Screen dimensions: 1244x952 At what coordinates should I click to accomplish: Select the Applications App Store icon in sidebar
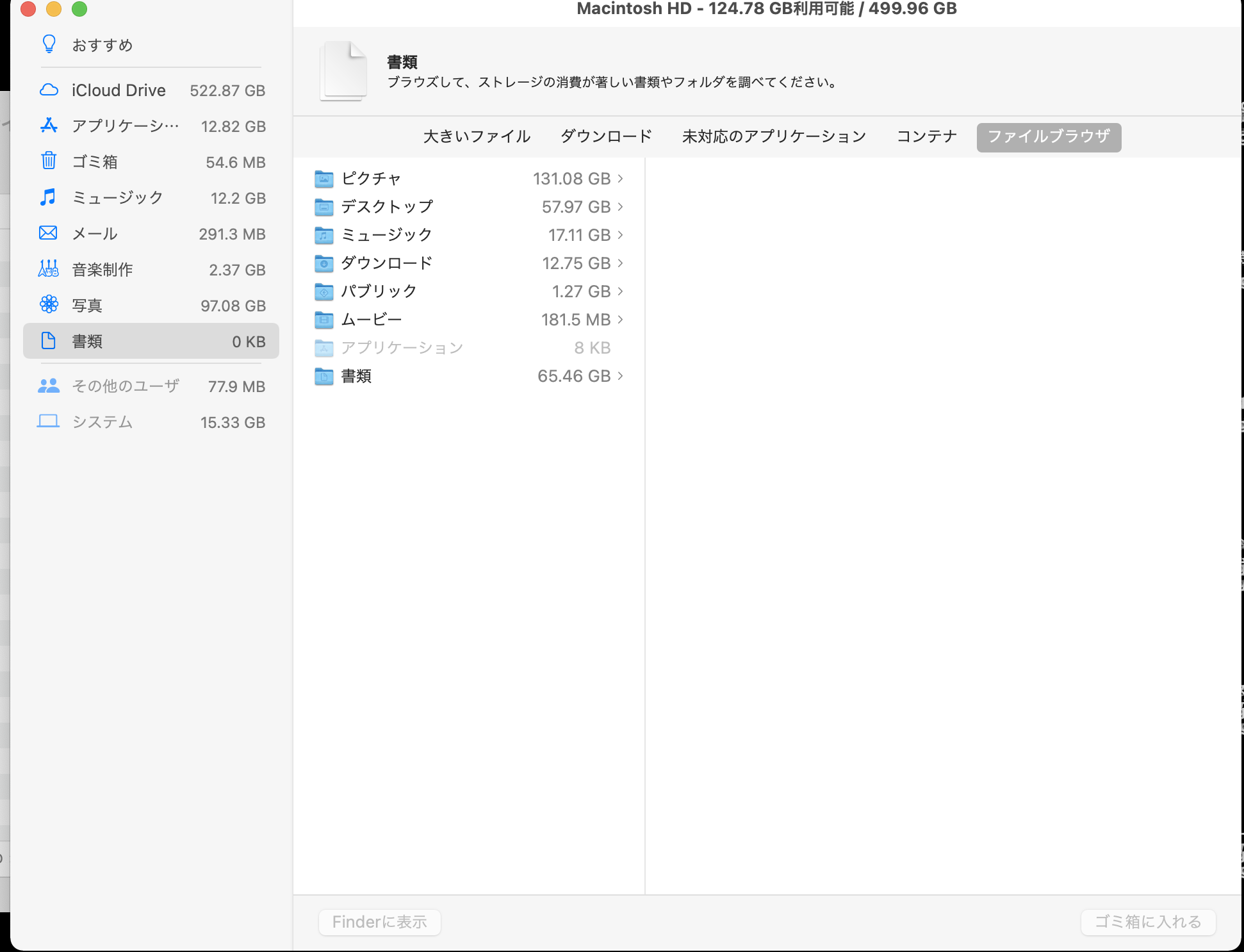point(49,126)
